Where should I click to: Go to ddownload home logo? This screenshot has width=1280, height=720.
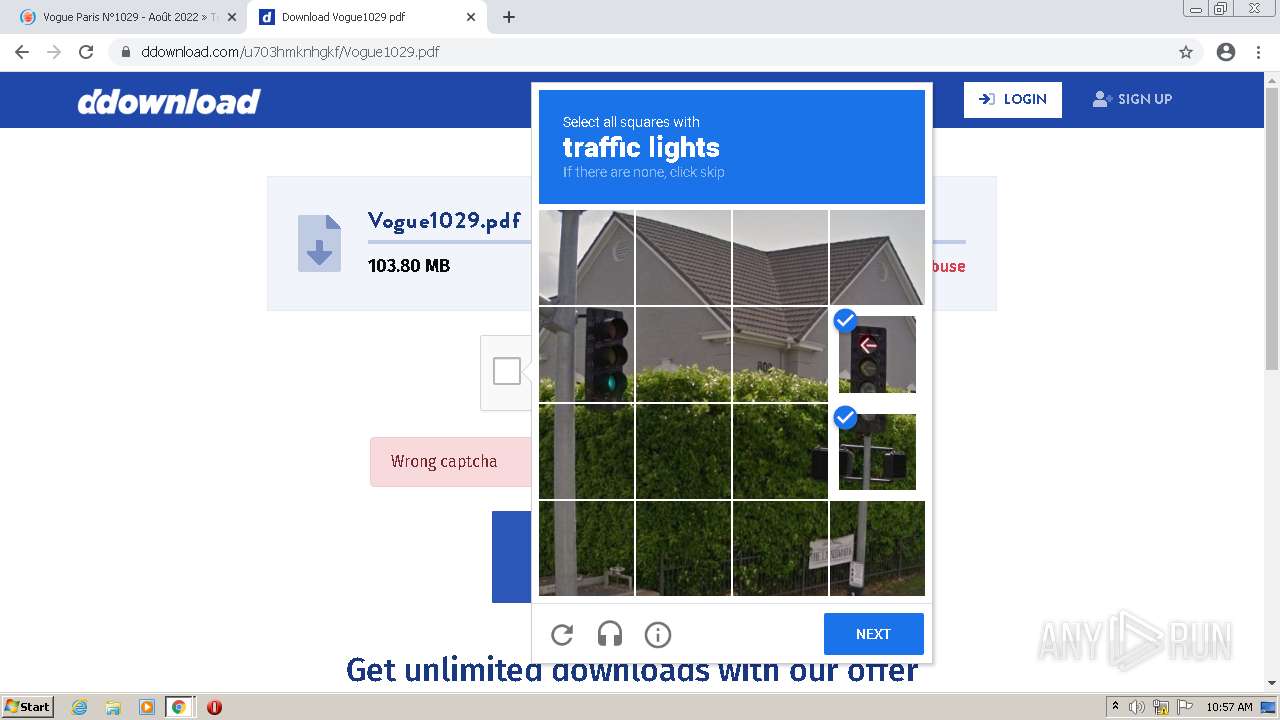[169, 101]
